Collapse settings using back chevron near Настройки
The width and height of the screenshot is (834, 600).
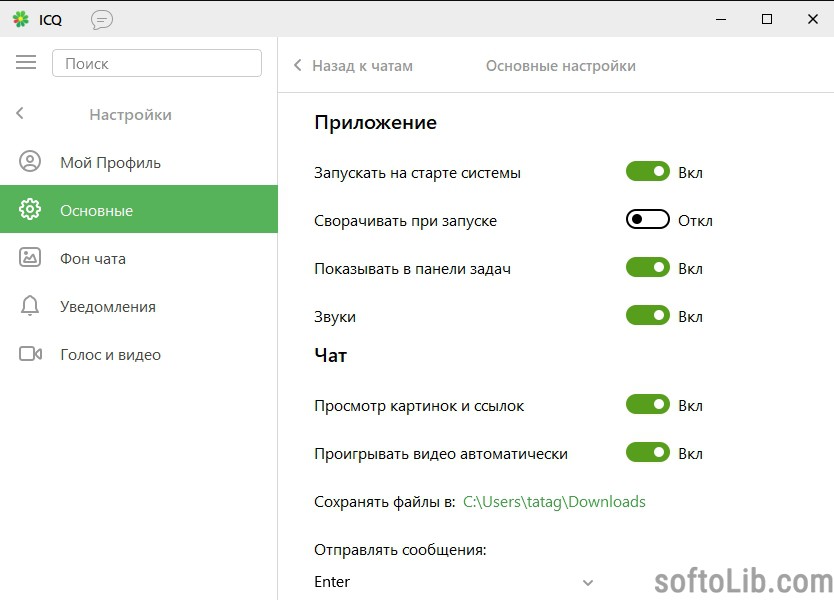(x=20, y=113)
